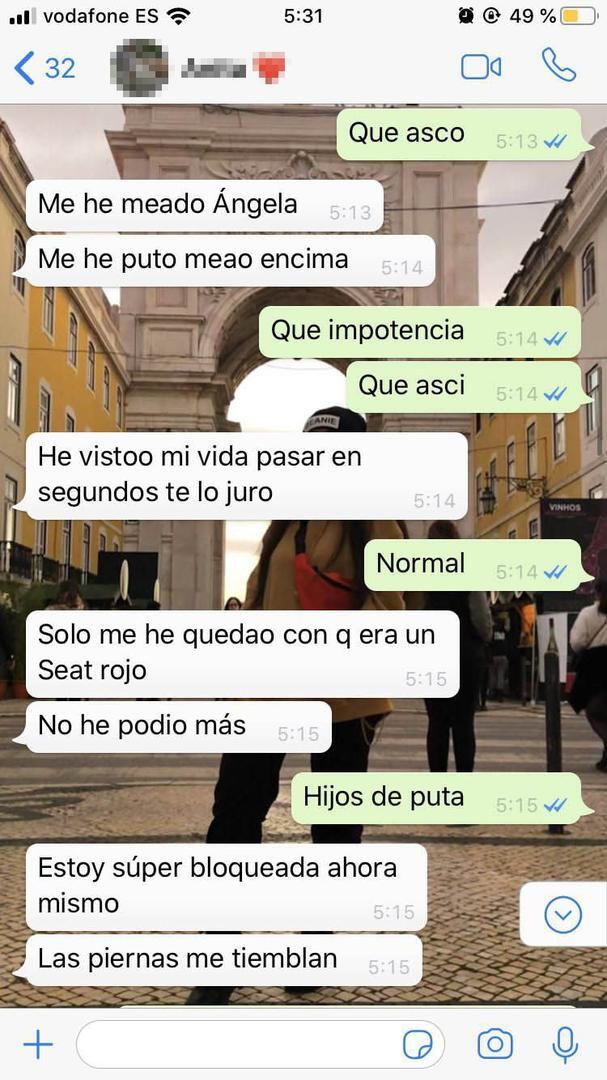Viewport: 607px width, 1080px height.
Task: Go back to the chat list (32)
Action: click(44, 68)
